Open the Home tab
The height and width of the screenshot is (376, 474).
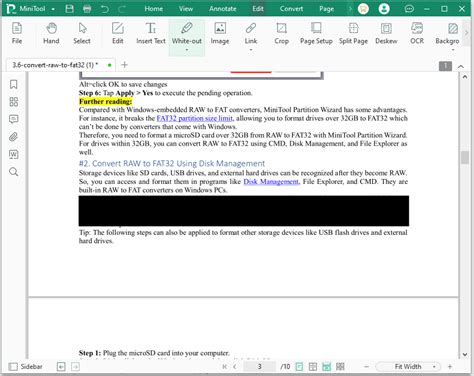[154, 9]
